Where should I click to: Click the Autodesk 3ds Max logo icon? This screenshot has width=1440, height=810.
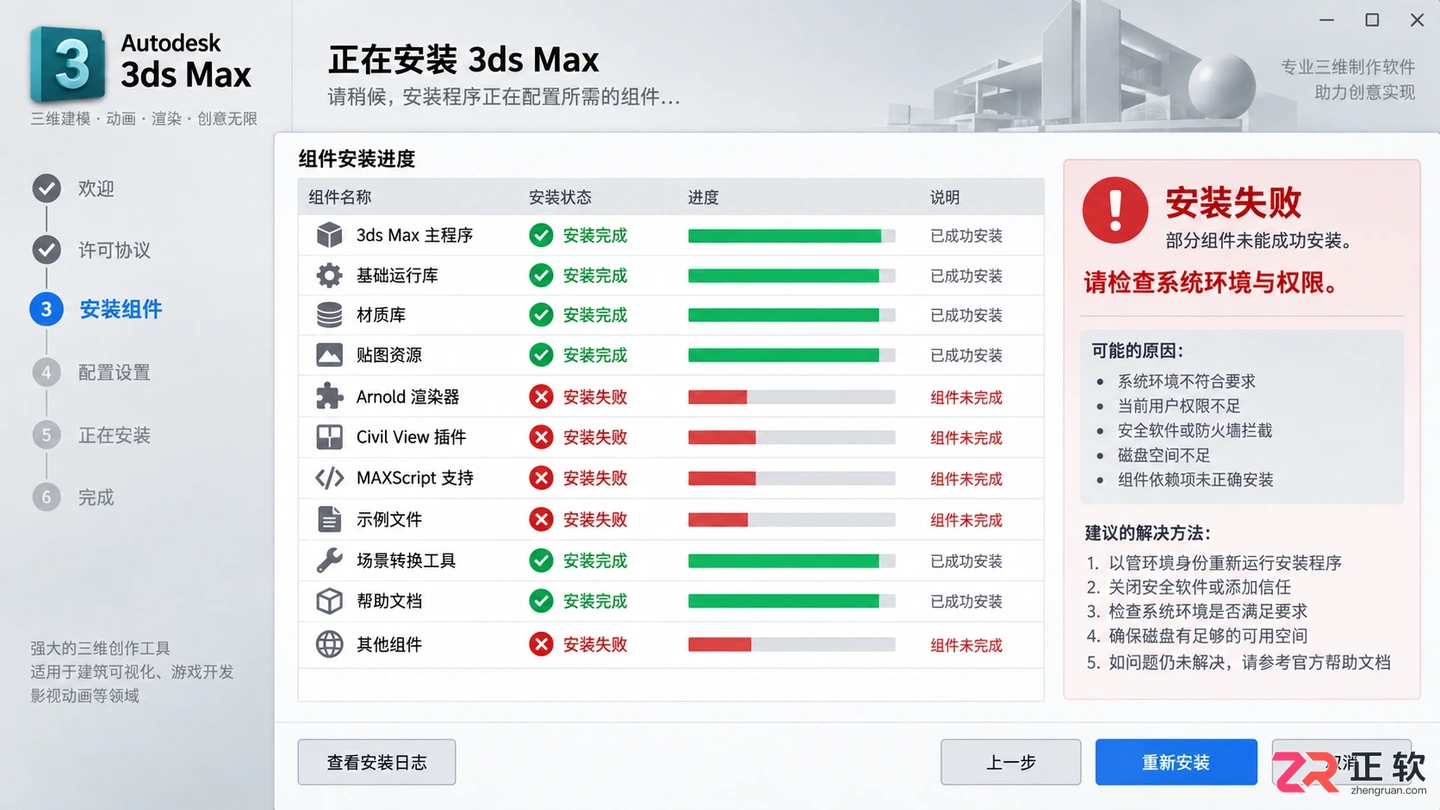pyautogui.click(x=68, y=64)
